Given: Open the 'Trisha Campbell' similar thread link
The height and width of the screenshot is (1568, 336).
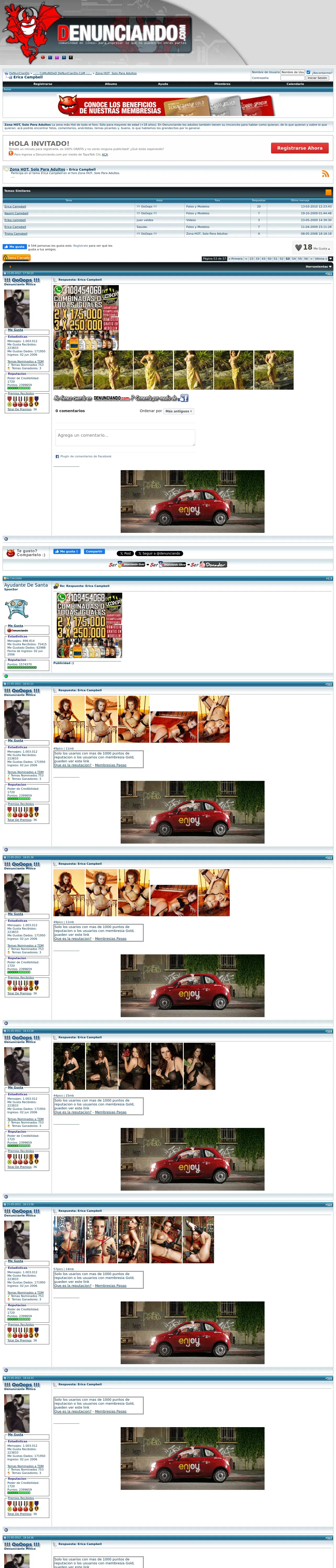Looking at the screenshot, I should [16, 234].
